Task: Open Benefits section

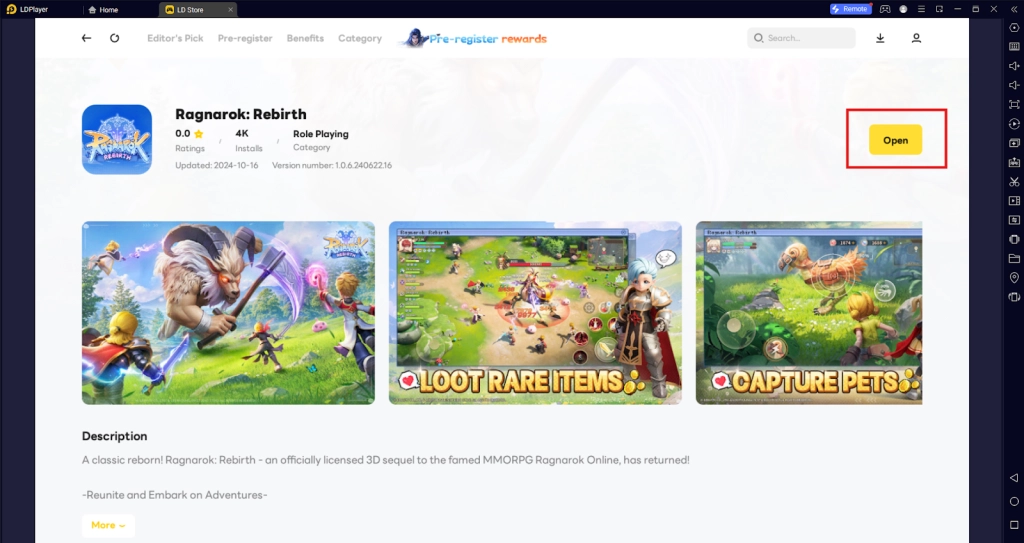Action: pos(305,38)
